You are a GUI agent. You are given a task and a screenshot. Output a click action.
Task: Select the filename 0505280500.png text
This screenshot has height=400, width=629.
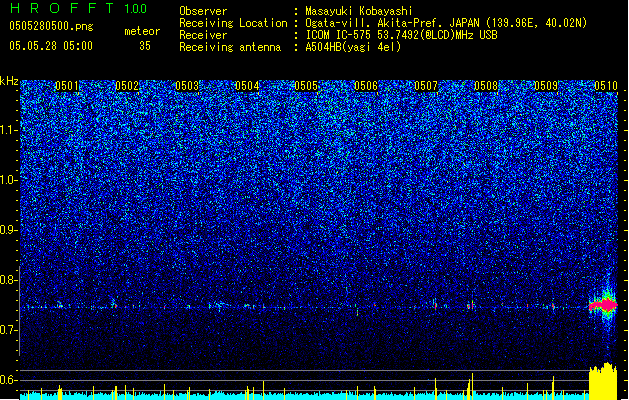pyautogui.click(x=51, y=26)
